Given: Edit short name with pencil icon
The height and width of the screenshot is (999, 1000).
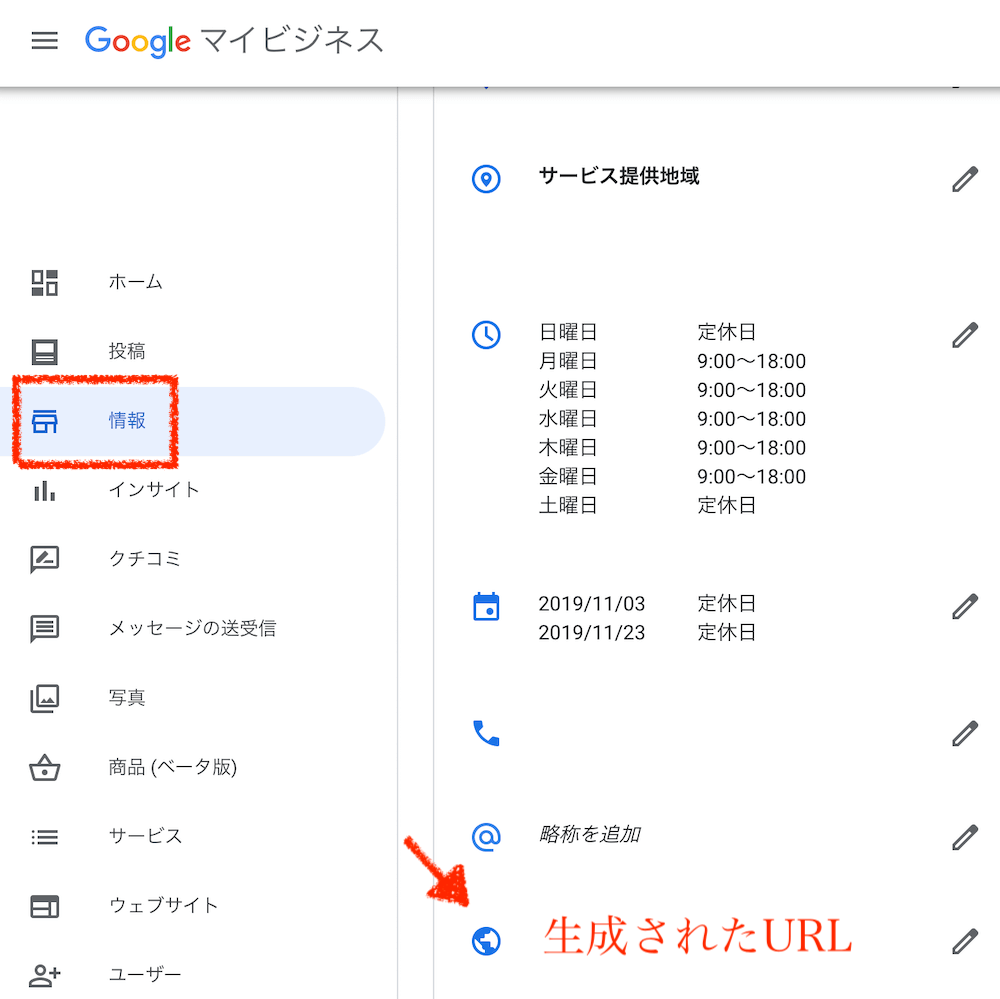Looking at the screenshot, I should 965,838.
